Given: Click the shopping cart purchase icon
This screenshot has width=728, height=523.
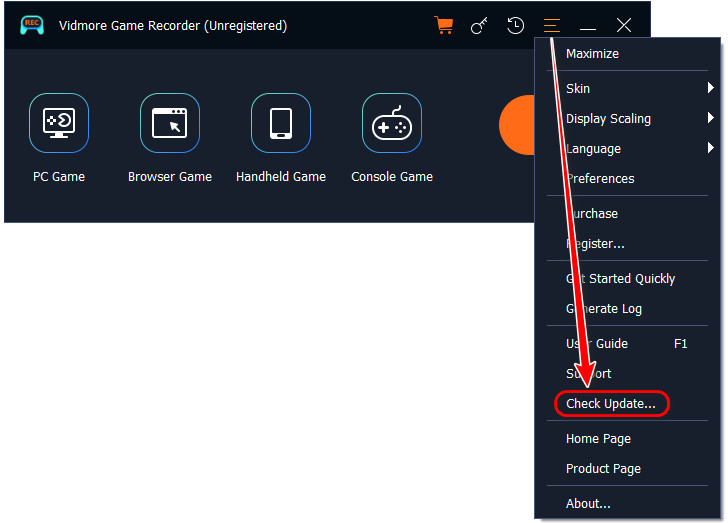Looking at the screenshot, I should 444,26.
